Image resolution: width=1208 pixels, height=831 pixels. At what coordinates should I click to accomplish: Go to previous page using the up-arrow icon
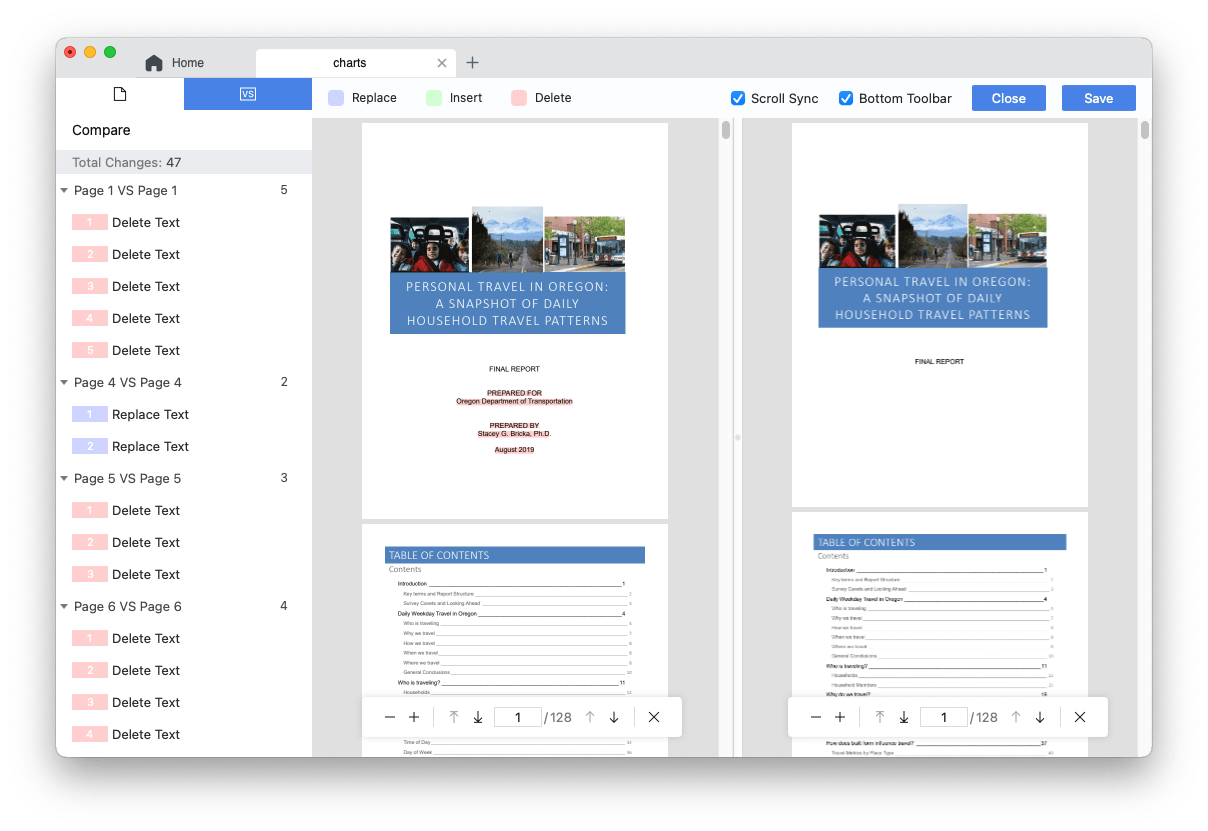589,717
